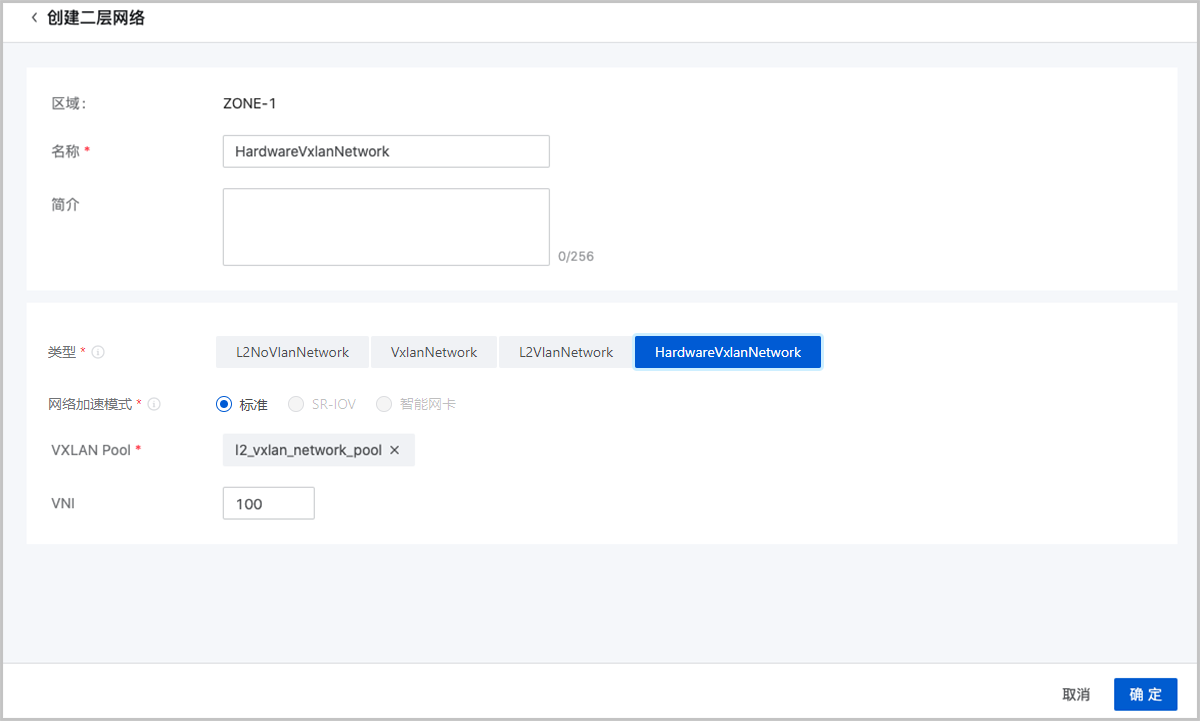The width and height of the screenshot is (1200, 721).
Task: Click the info icon beside 网络加速模式
Action: tap(154, 404)
